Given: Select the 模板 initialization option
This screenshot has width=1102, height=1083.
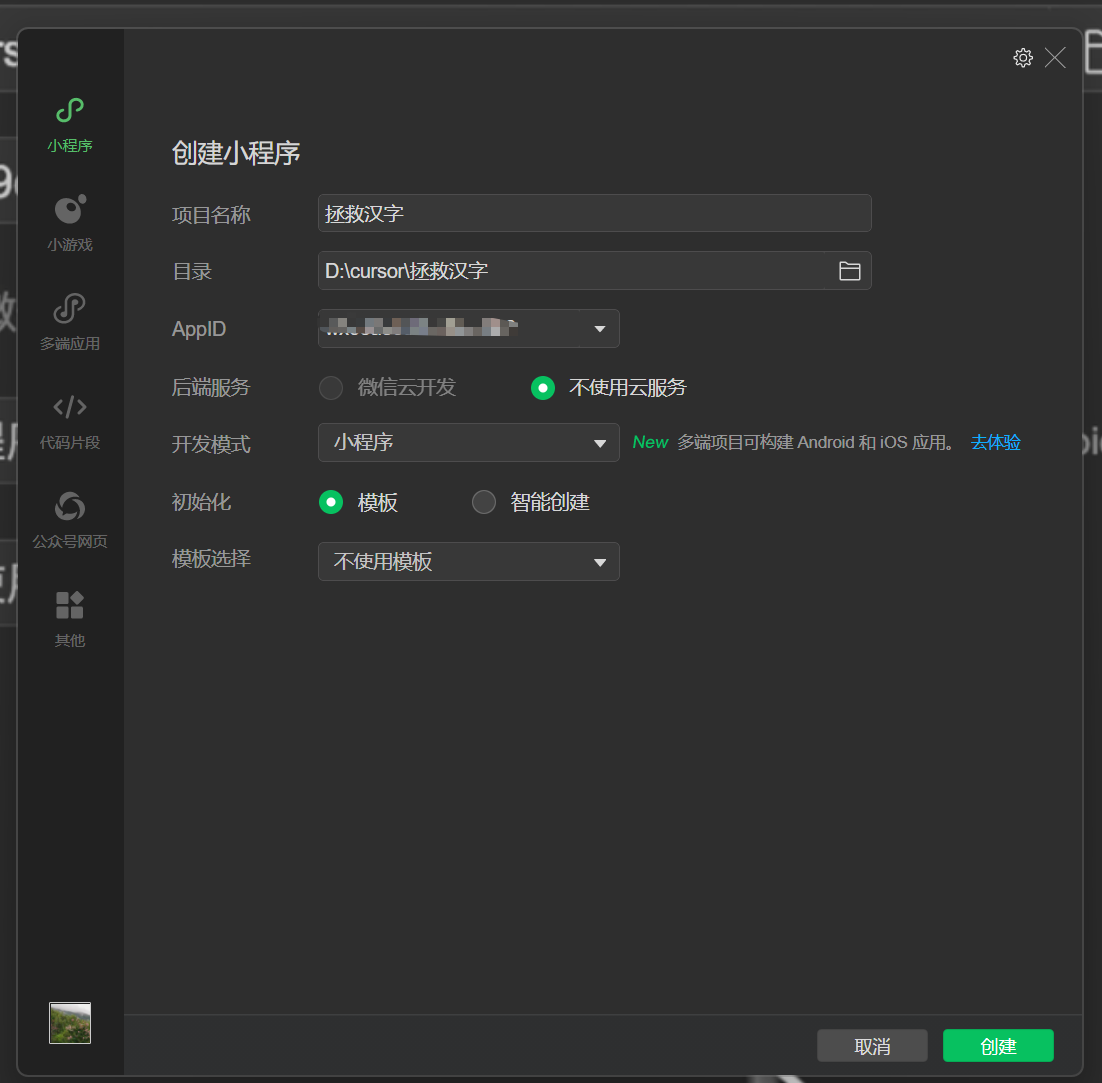Looking at the screenshot, I should 331,502.
